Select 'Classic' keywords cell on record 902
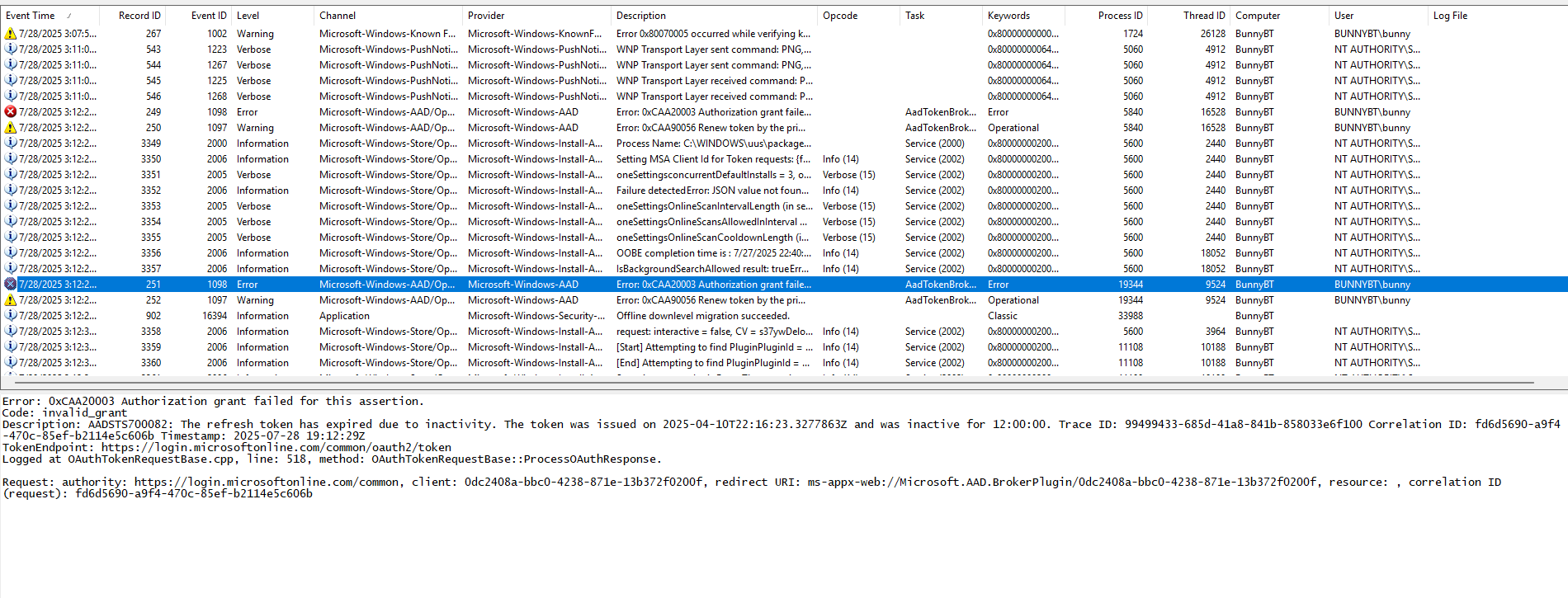Image resolution: width=1568 pixels, height=598 pixels. tap(1003, 316)
